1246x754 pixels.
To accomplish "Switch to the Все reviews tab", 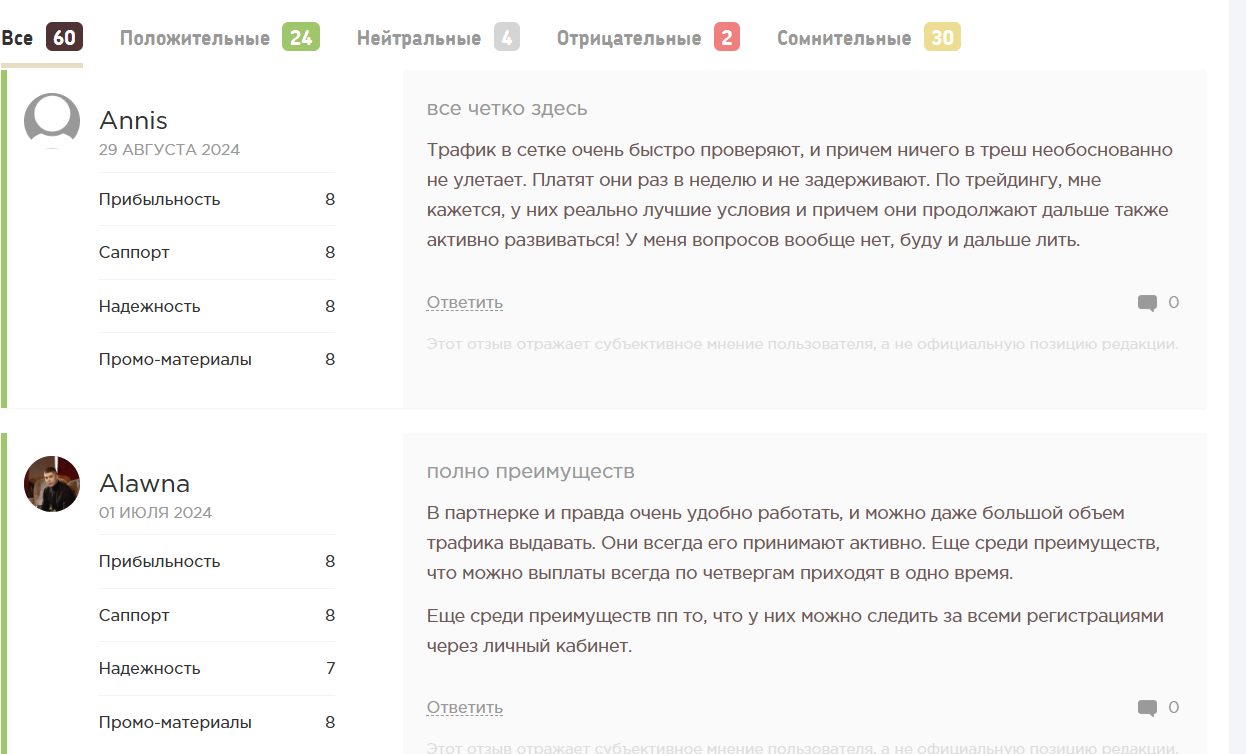I will tap(41, 38).
